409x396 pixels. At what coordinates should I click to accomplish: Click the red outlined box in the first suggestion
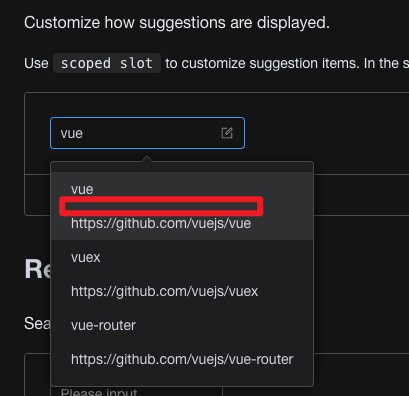[161, 206]
